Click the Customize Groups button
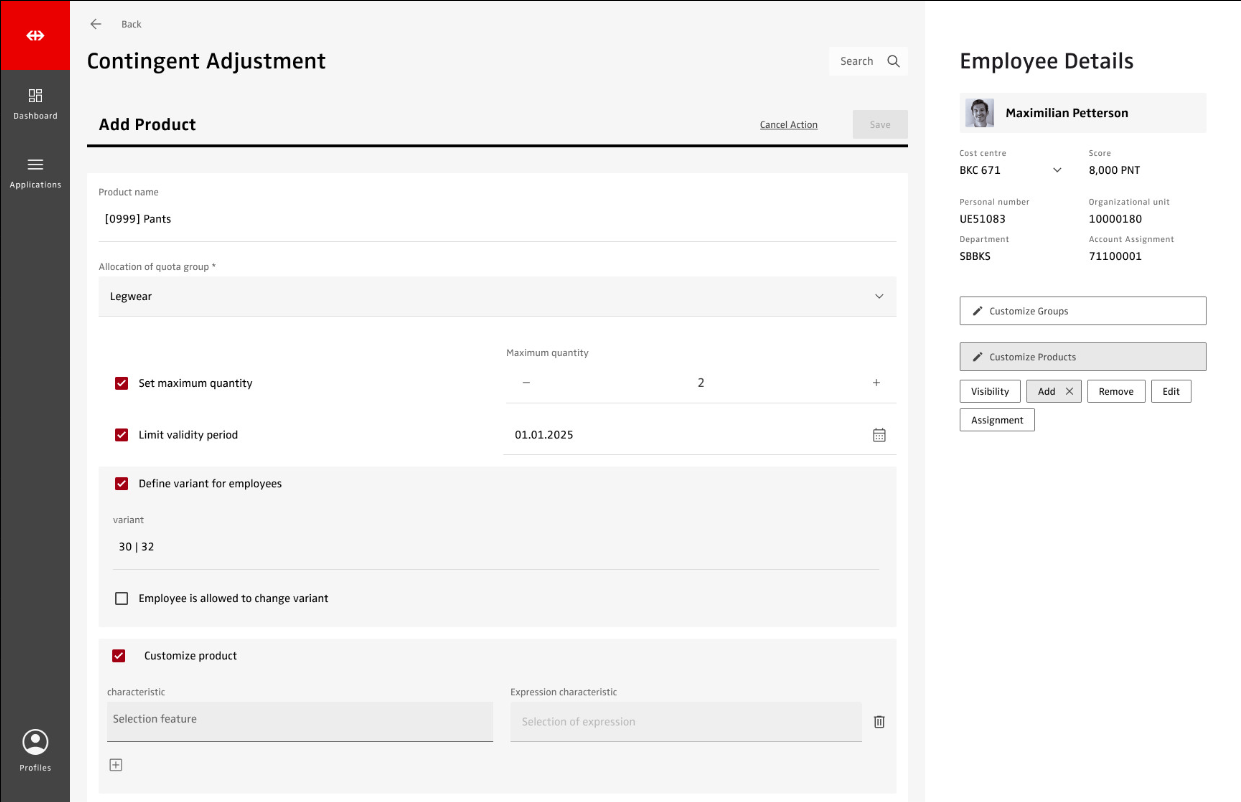Viewport: 1241px width, 802px height. [1082, 311]
